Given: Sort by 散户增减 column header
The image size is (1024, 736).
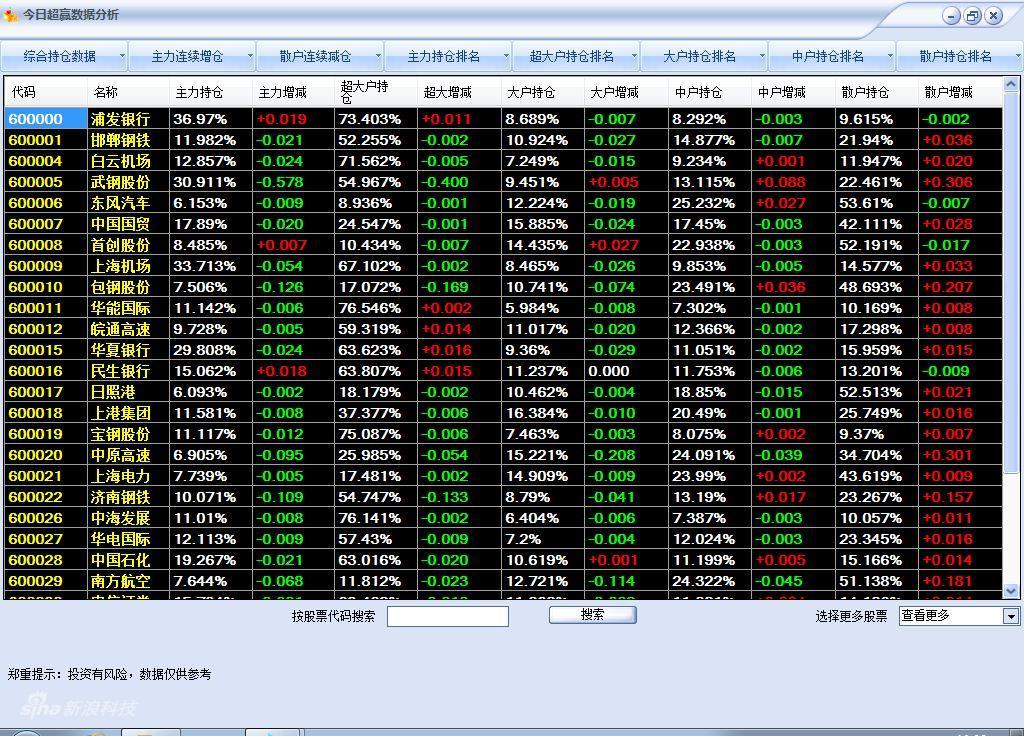Looking at the screenshot, I should 960,93.
